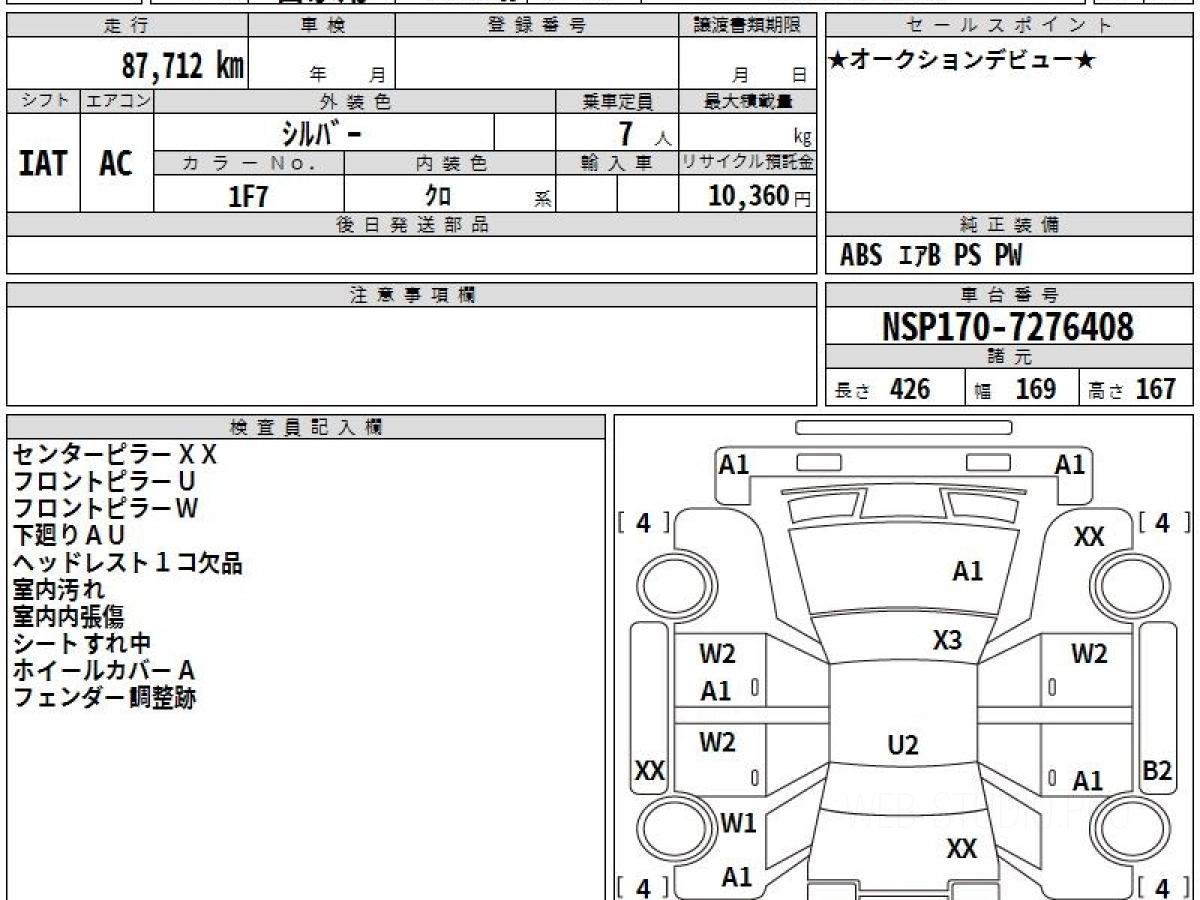Select the 輸入車 header
The height and width of the screenshot is (900, 1200).
coord(617,163)
